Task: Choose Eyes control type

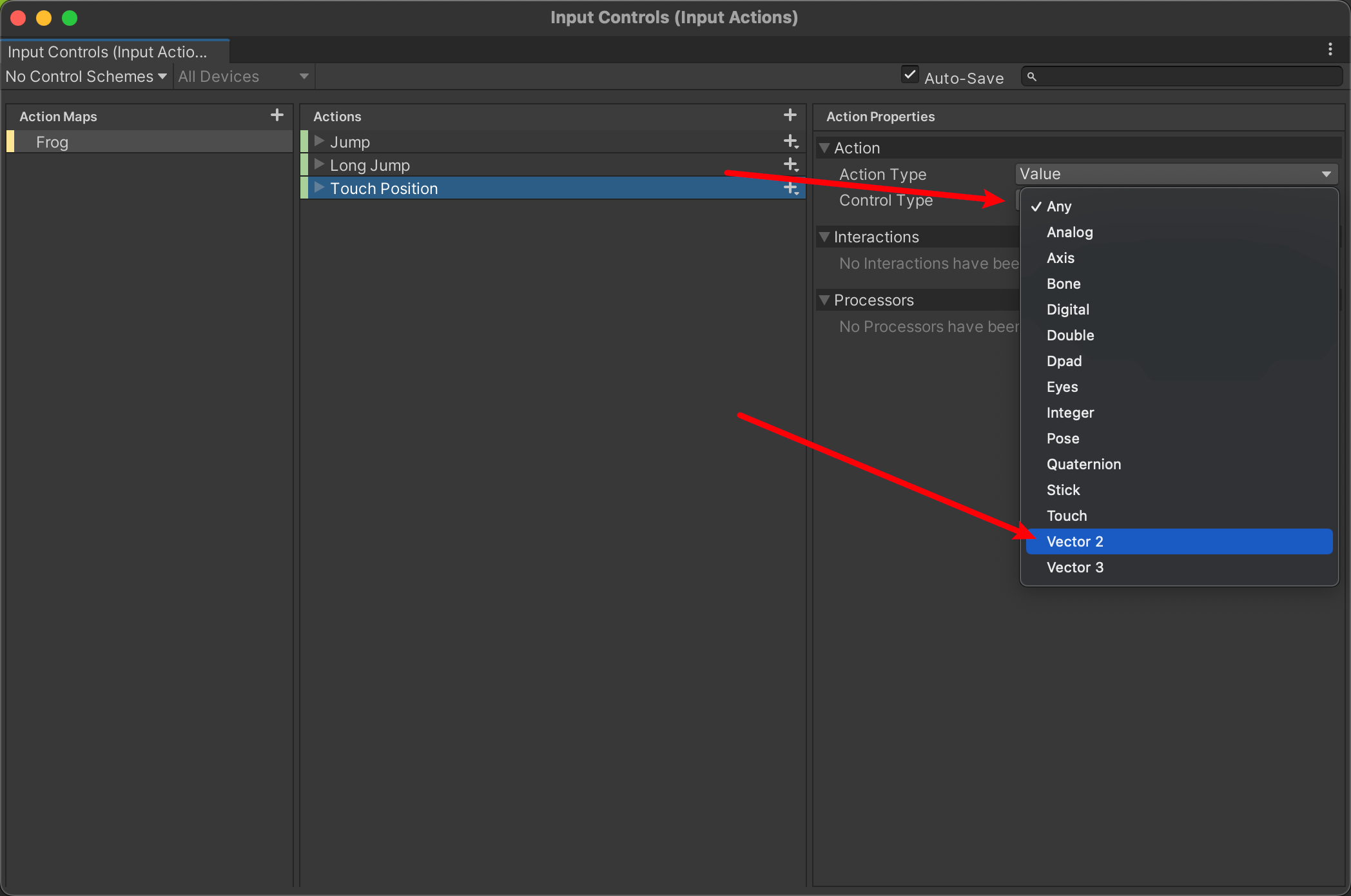Action: (1179, 387)
